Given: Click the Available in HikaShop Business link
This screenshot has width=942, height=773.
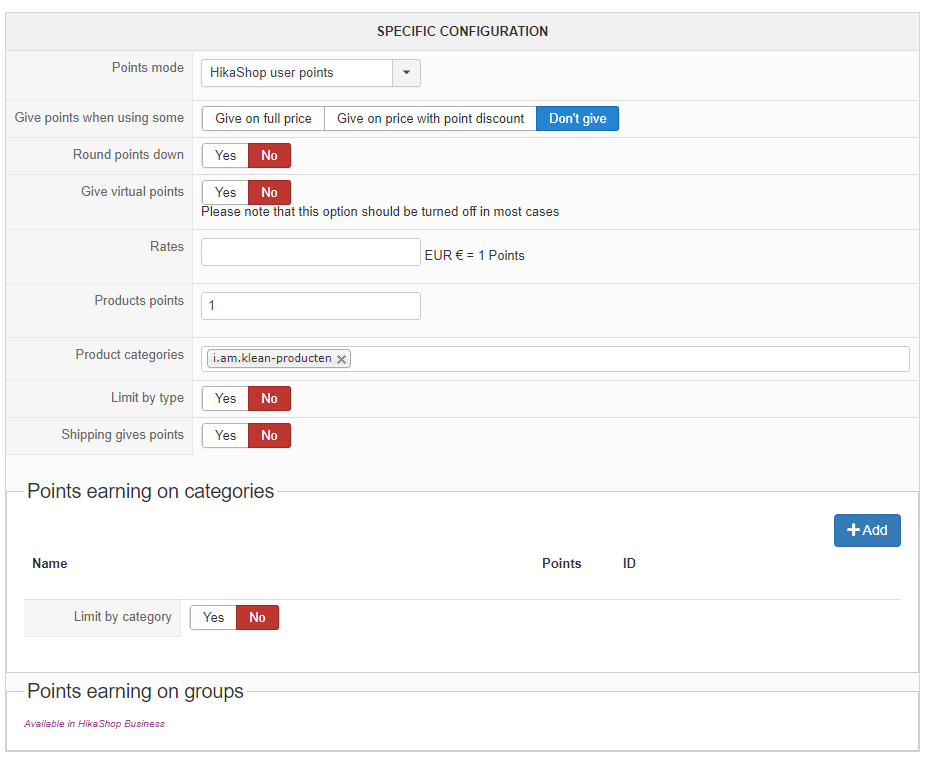Looking at the screenshot, I should coord(94,724).
